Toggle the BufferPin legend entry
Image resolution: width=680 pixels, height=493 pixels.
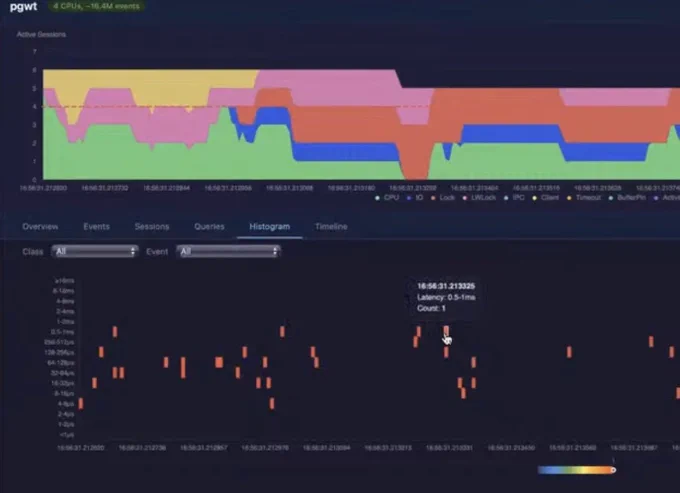point(627,198)
